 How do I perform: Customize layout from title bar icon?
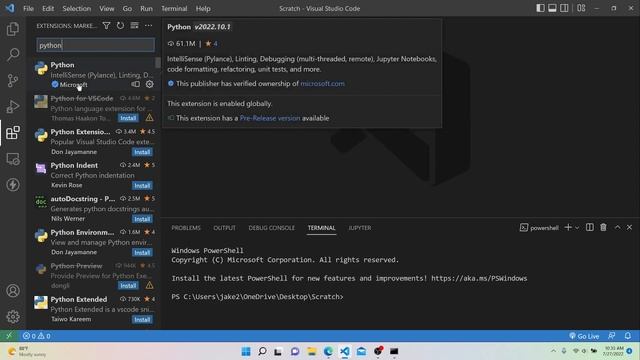[581, 8]
